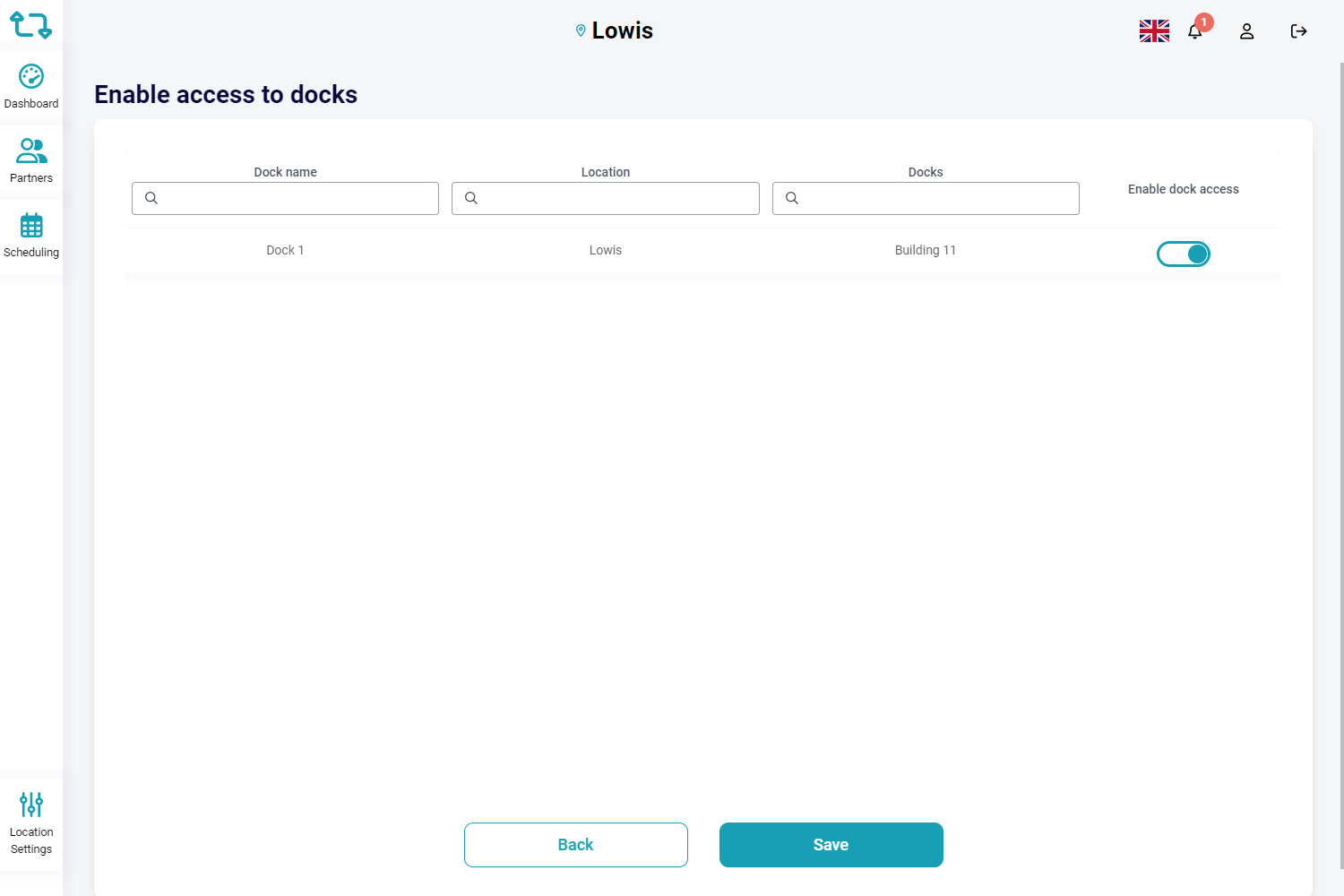Open Location Settings in sidebar
Screen dimensions: 1344x896
click(31, 823)
